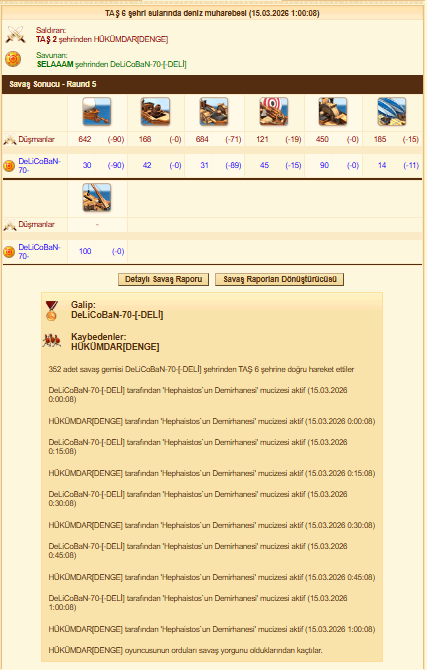Click attacker name HÜKÜMDAR[DENGE] in the header

[131, 39]
